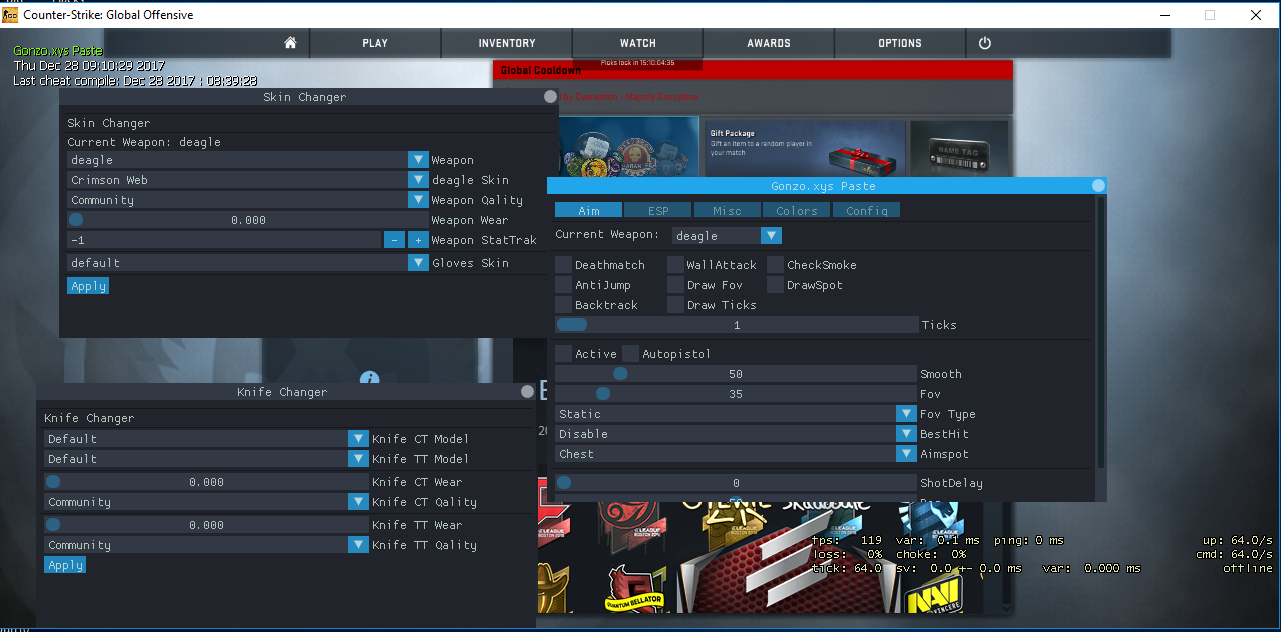Toggle the CheckSmoke checkbox
Screen dimensions: 1281x632
point(776,265)
